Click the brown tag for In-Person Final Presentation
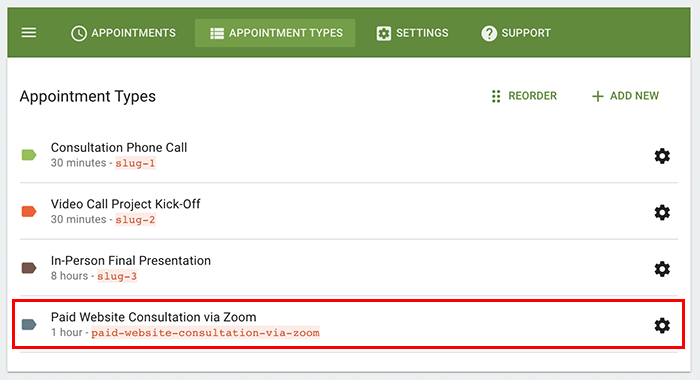Image resolution: width=700 pixels, height=380 pixels. coord(29,268)
